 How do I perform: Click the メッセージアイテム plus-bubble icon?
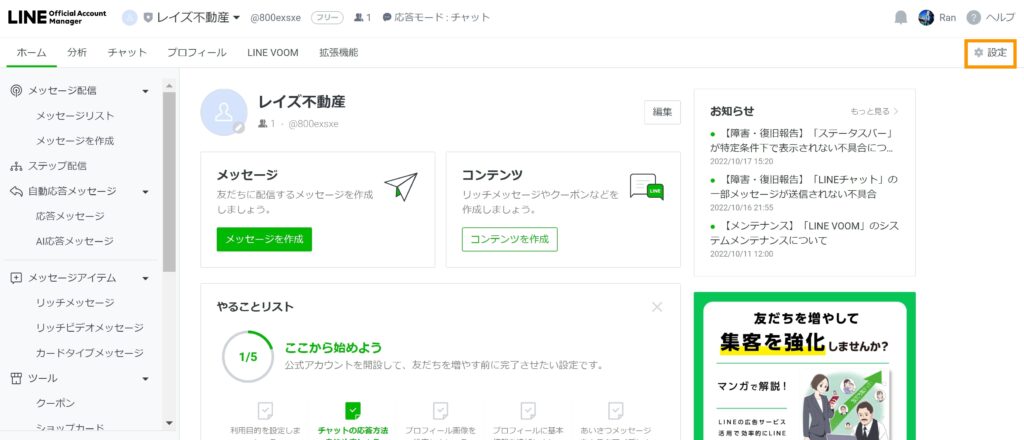click(16, 278)
